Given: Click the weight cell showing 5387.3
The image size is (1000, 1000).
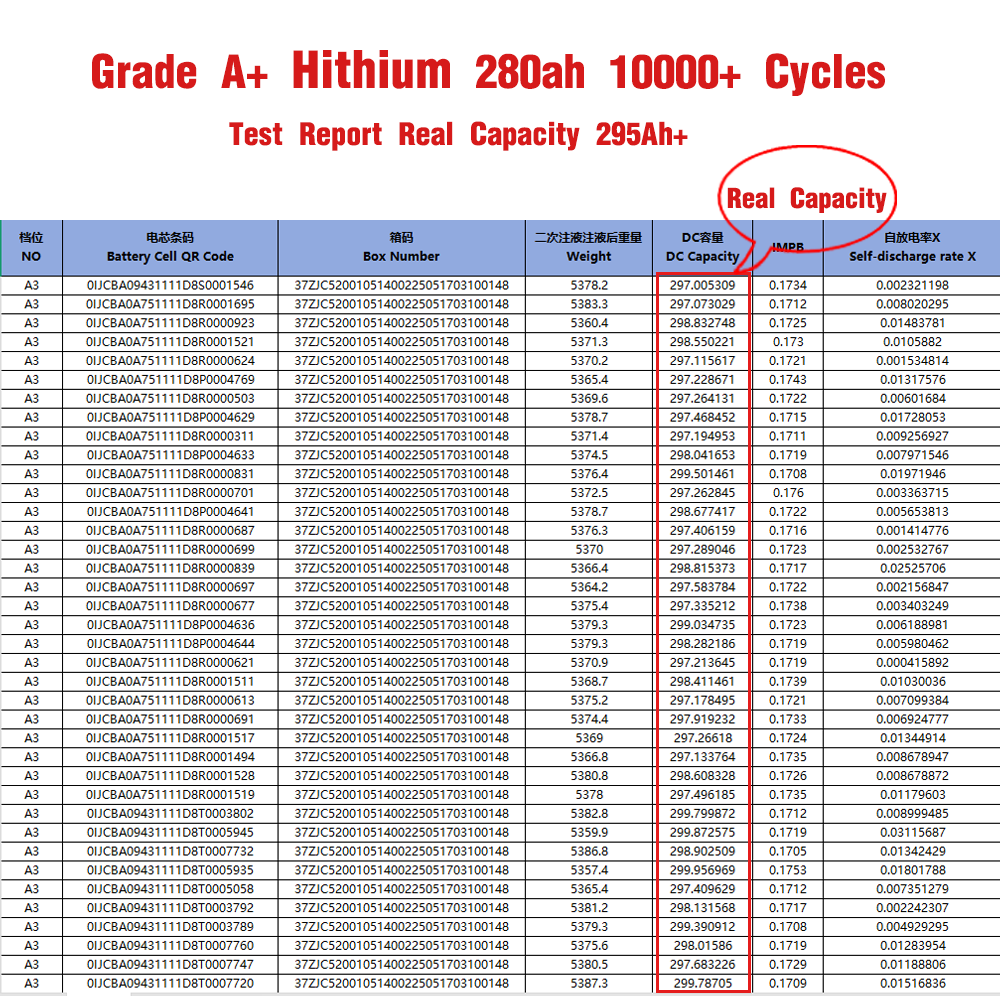Looking at the screenshot, I should coord(589,984).
